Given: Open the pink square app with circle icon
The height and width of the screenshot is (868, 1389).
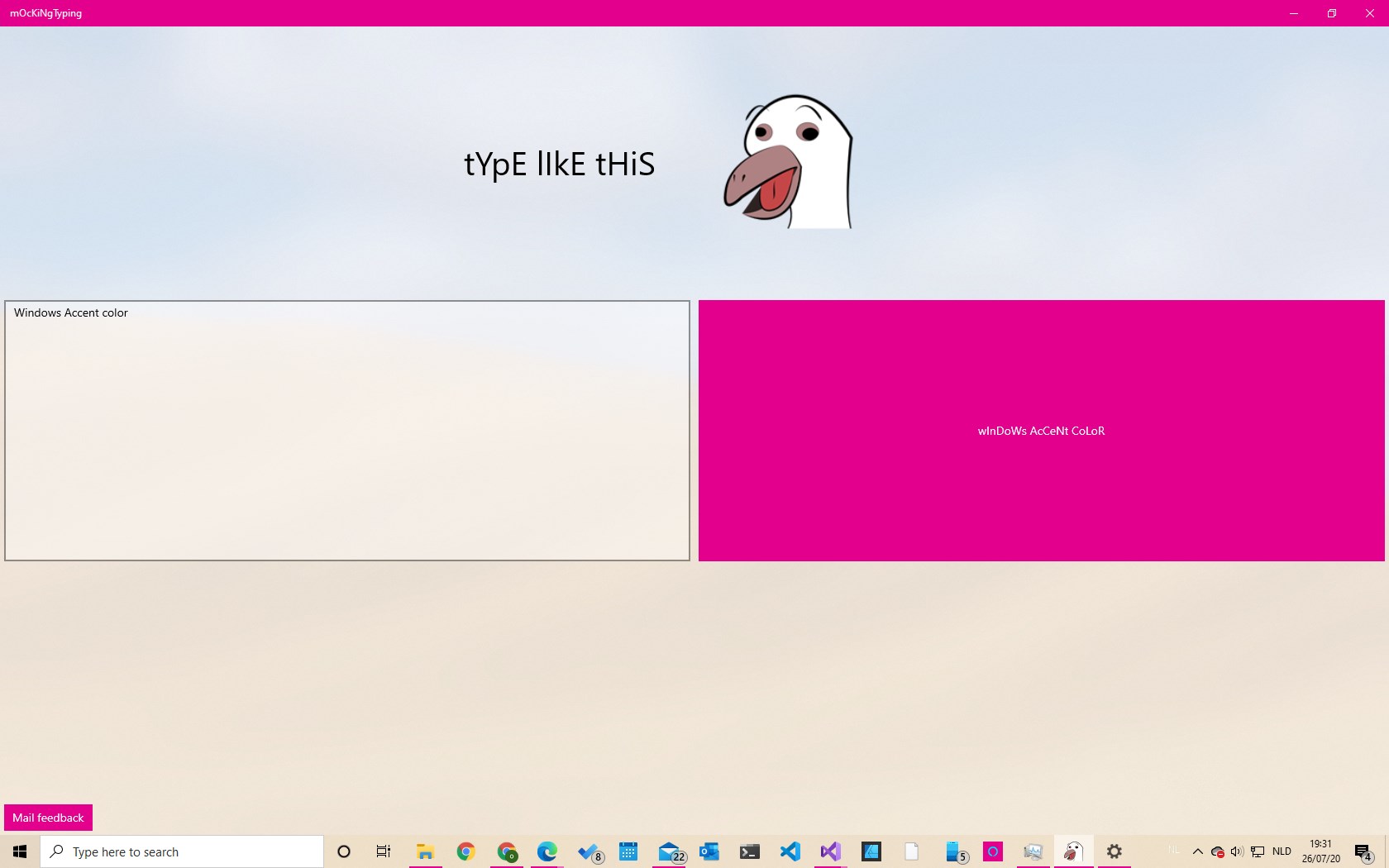Looking at the screenshot, I should pyautogui.click(x=993, y=851).
